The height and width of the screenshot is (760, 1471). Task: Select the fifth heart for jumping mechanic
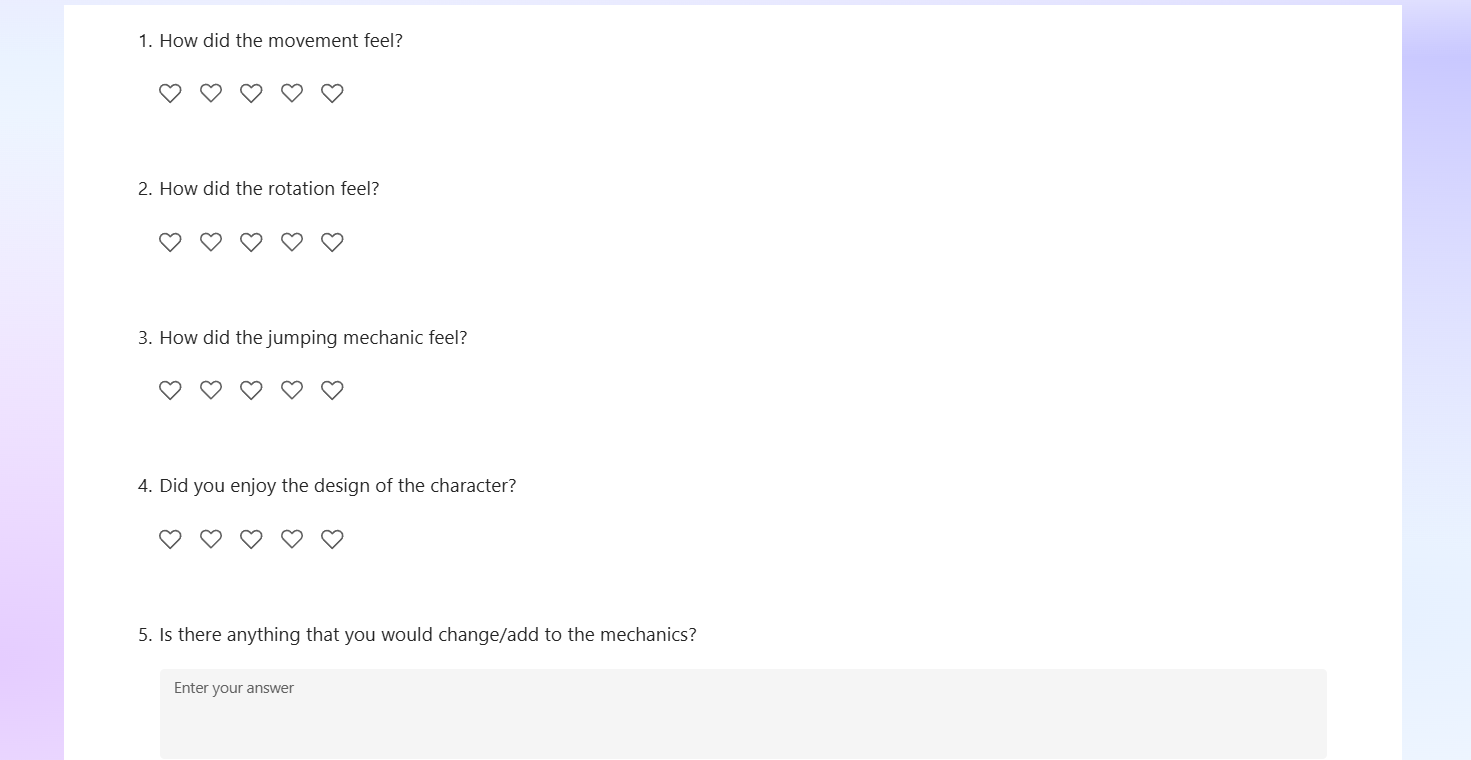pos(332,390)
